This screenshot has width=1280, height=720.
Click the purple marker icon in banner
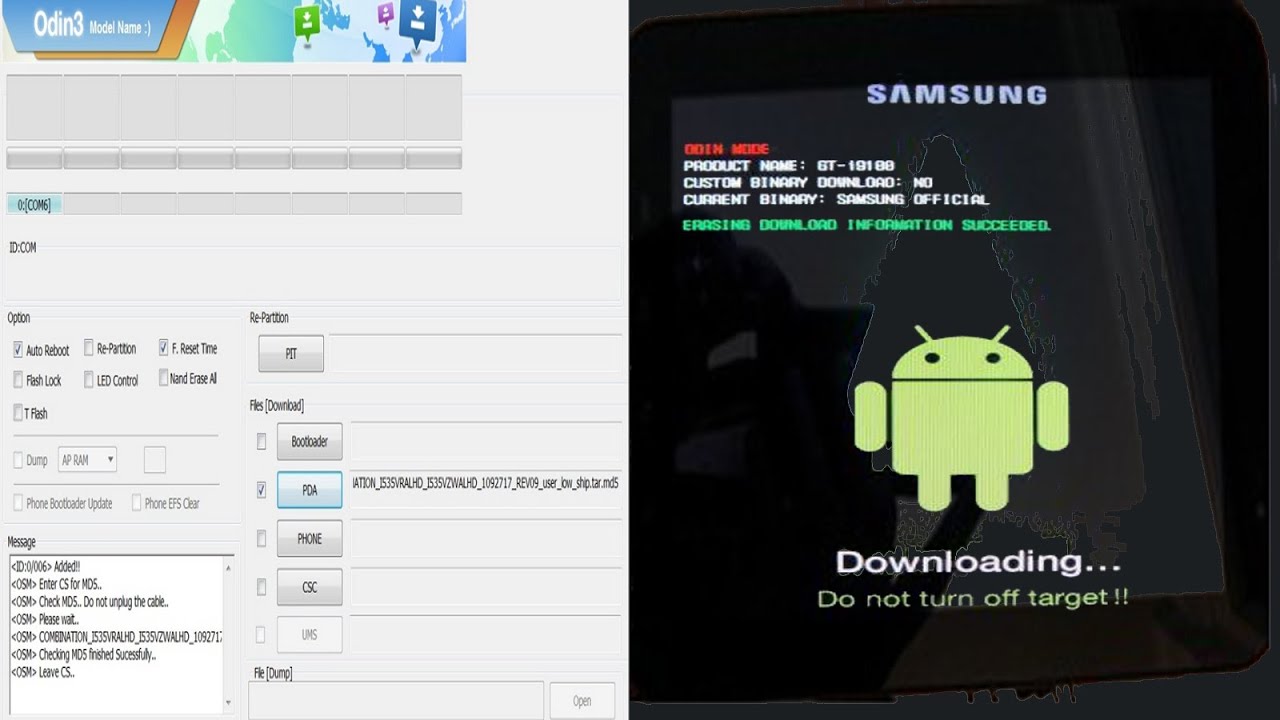pos(386,14)
